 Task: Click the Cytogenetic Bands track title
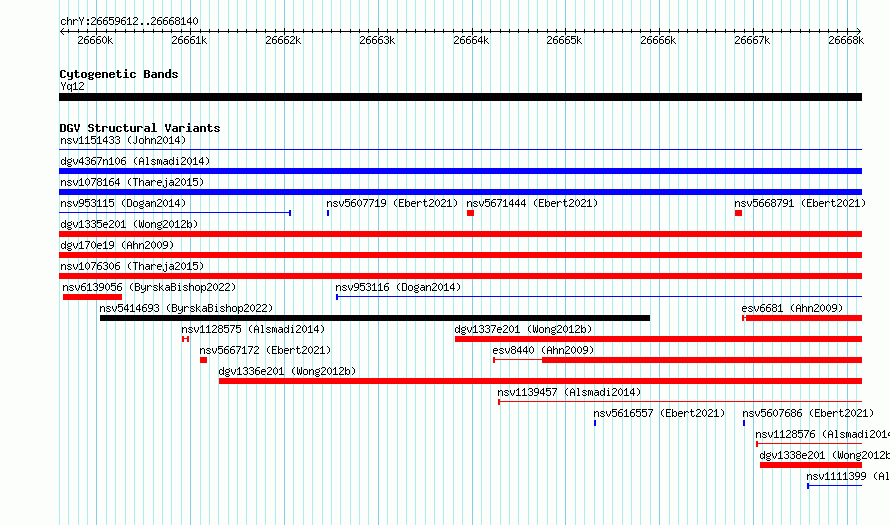pyautogui.click(x=119, y=74)
